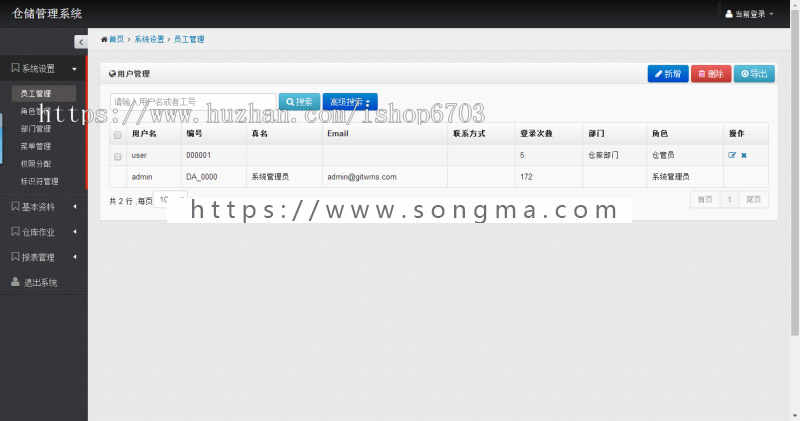The width and height of the screenshot is (800, 421).
Task: Toggle the select-all checkbox in table header
Action: pos(117,135)
